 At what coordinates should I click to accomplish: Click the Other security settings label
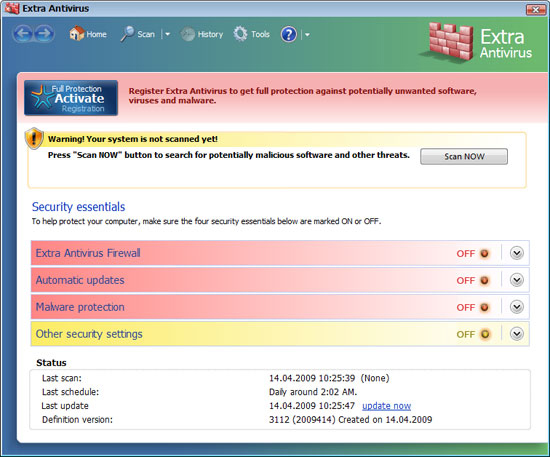[89, 334]
